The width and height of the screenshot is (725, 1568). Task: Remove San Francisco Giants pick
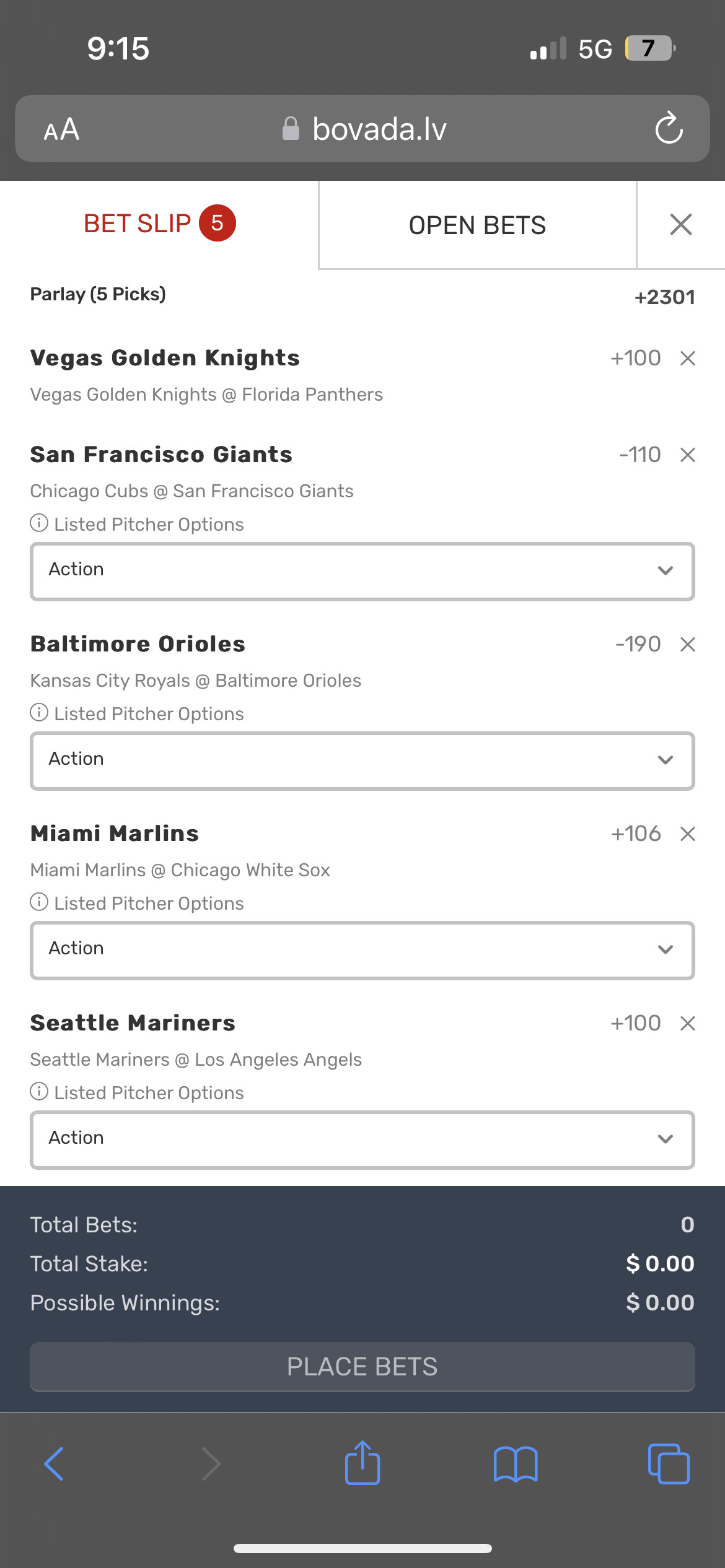pyautogui.click(x=687, y=455)
